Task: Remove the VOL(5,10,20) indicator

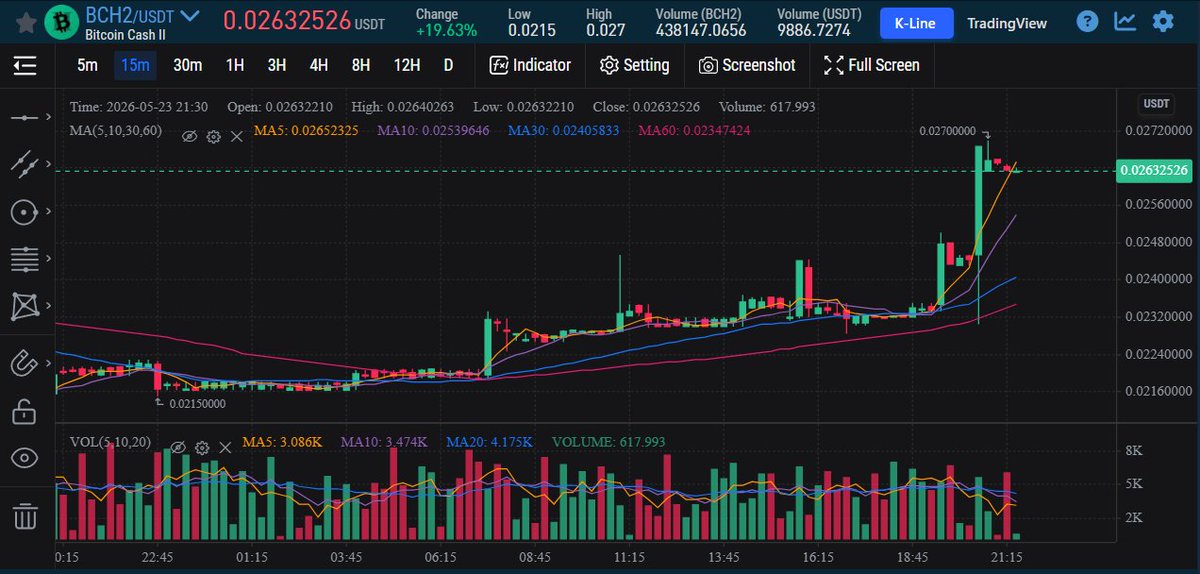Action: click(226, 448)
